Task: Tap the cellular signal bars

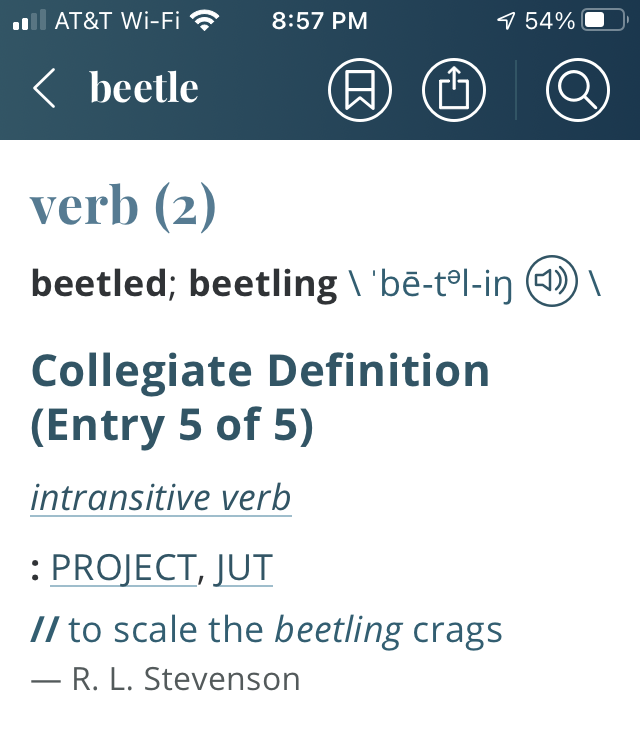Action: tap(29, 21)
